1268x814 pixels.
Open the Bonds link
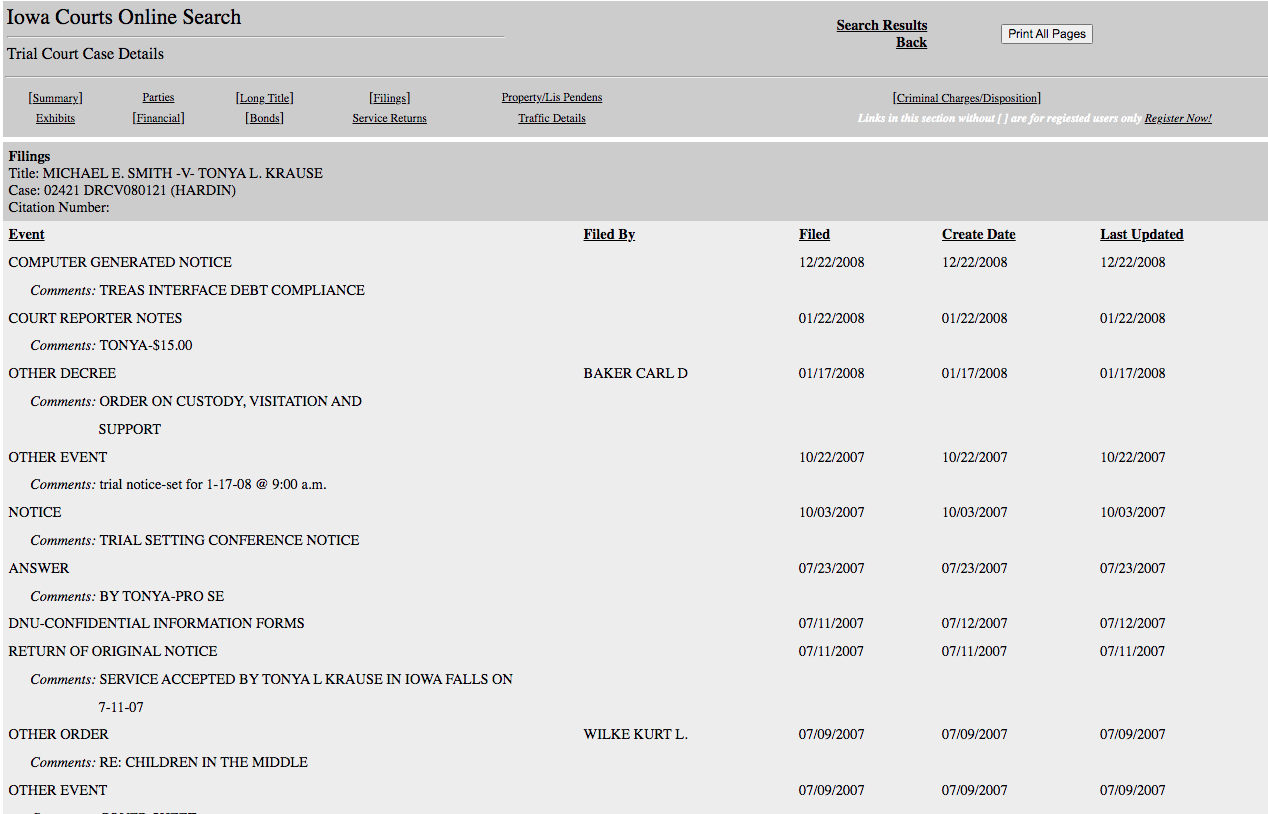point(265,118)
